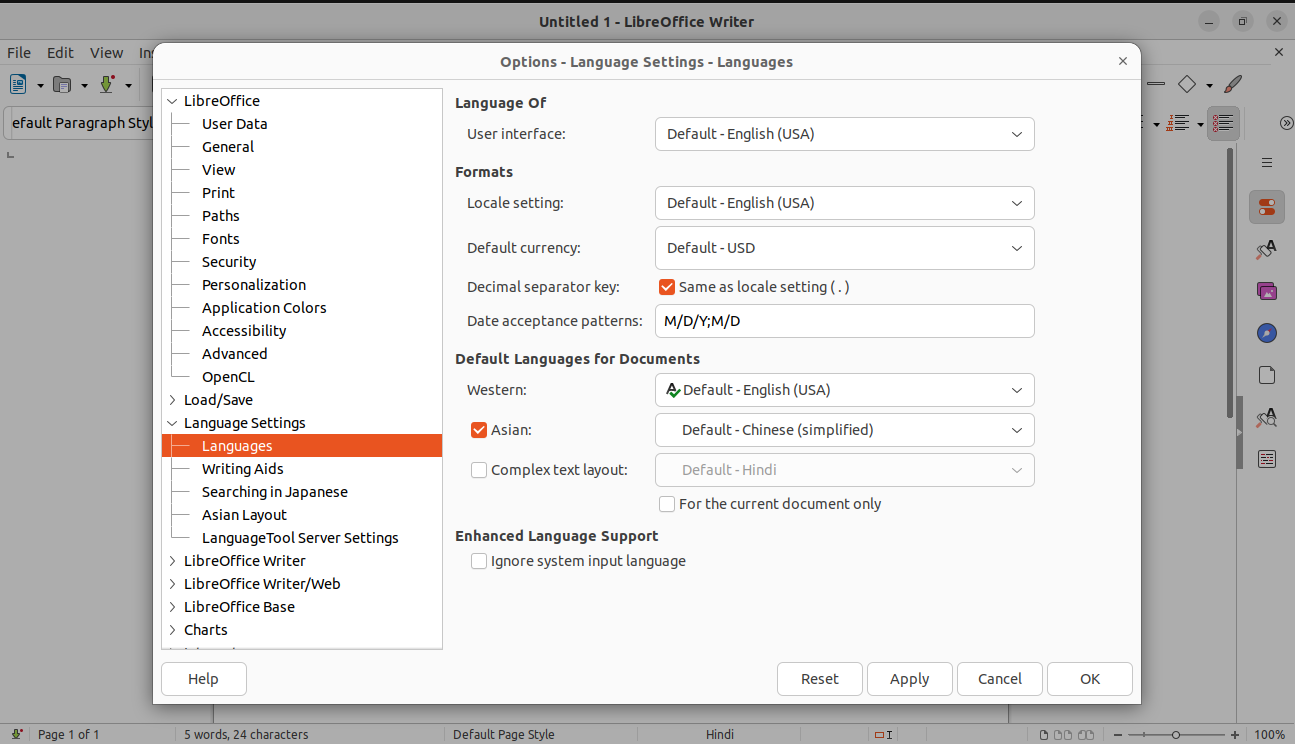This screenshot has height=744, width=1295.
Task: Click '5 words, 24 characters' in status bar
Action: (246, 735)
